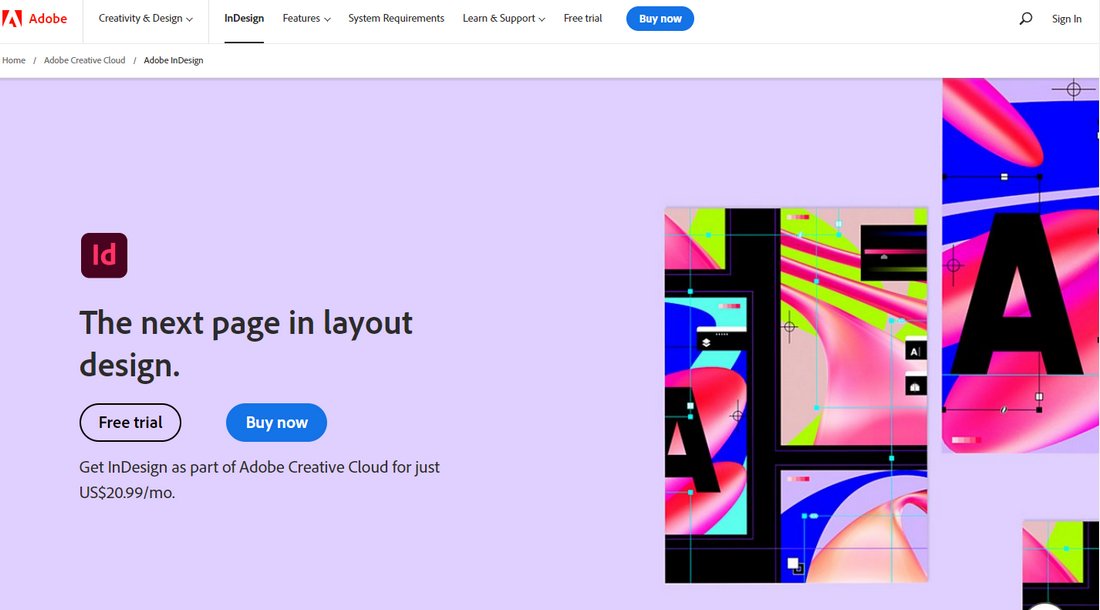Expand the Creativity & Design menu

click(145, 18)
